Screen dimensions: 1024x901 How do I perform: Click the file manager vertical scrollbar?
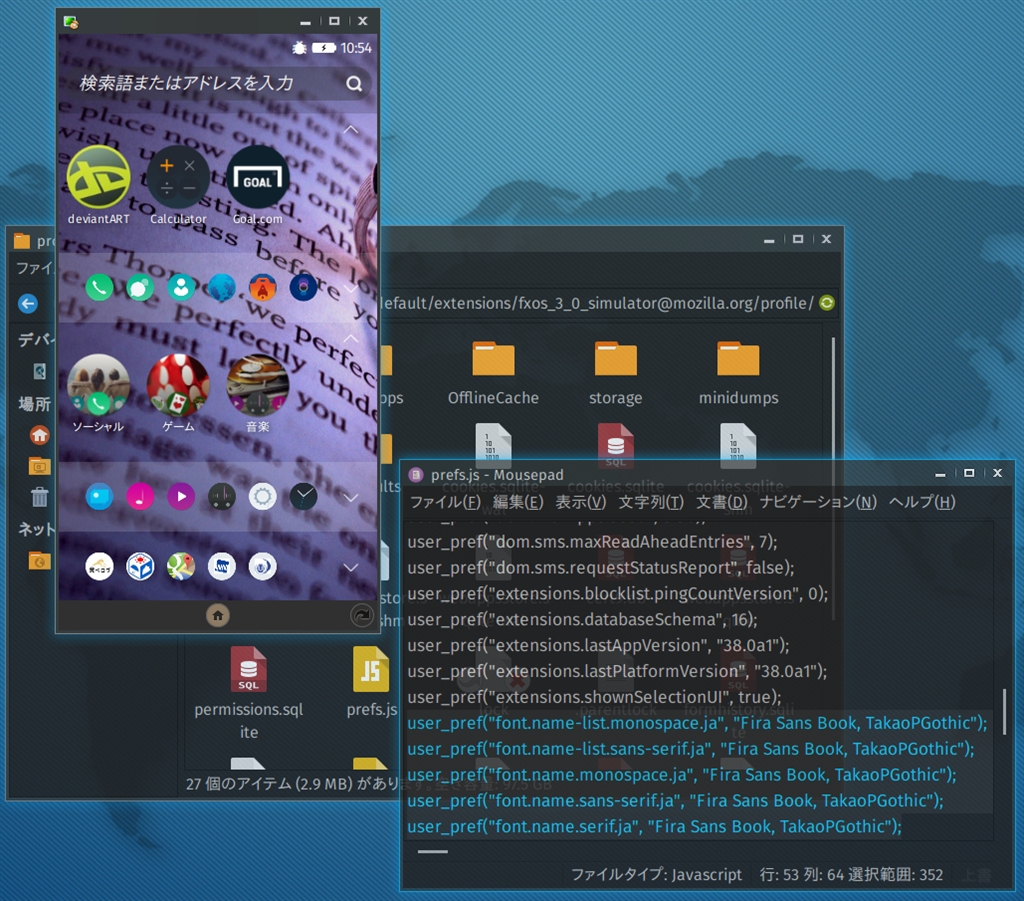tap(833, 479)
